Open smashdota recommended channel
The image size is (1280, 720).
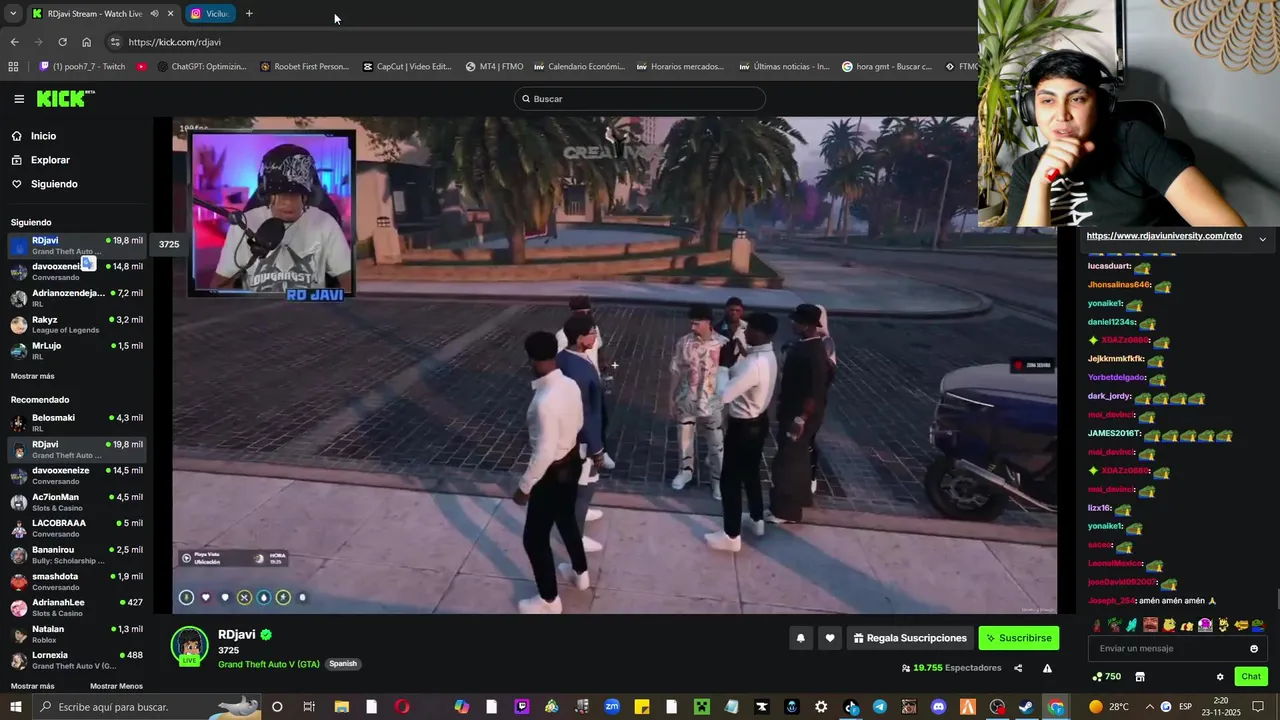pyautogui.click(x=76, y=581)
